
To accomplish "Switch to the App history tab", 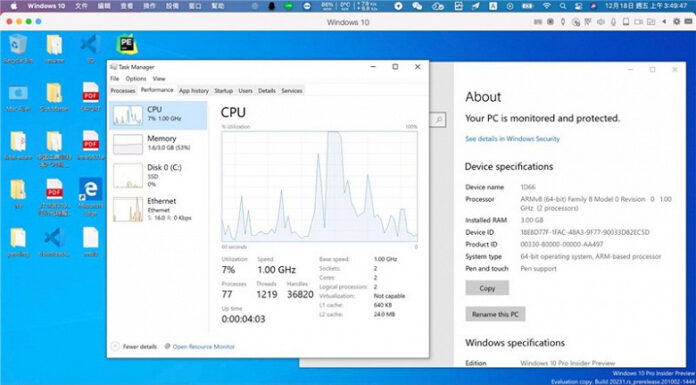I will click(x=194, y=91).
